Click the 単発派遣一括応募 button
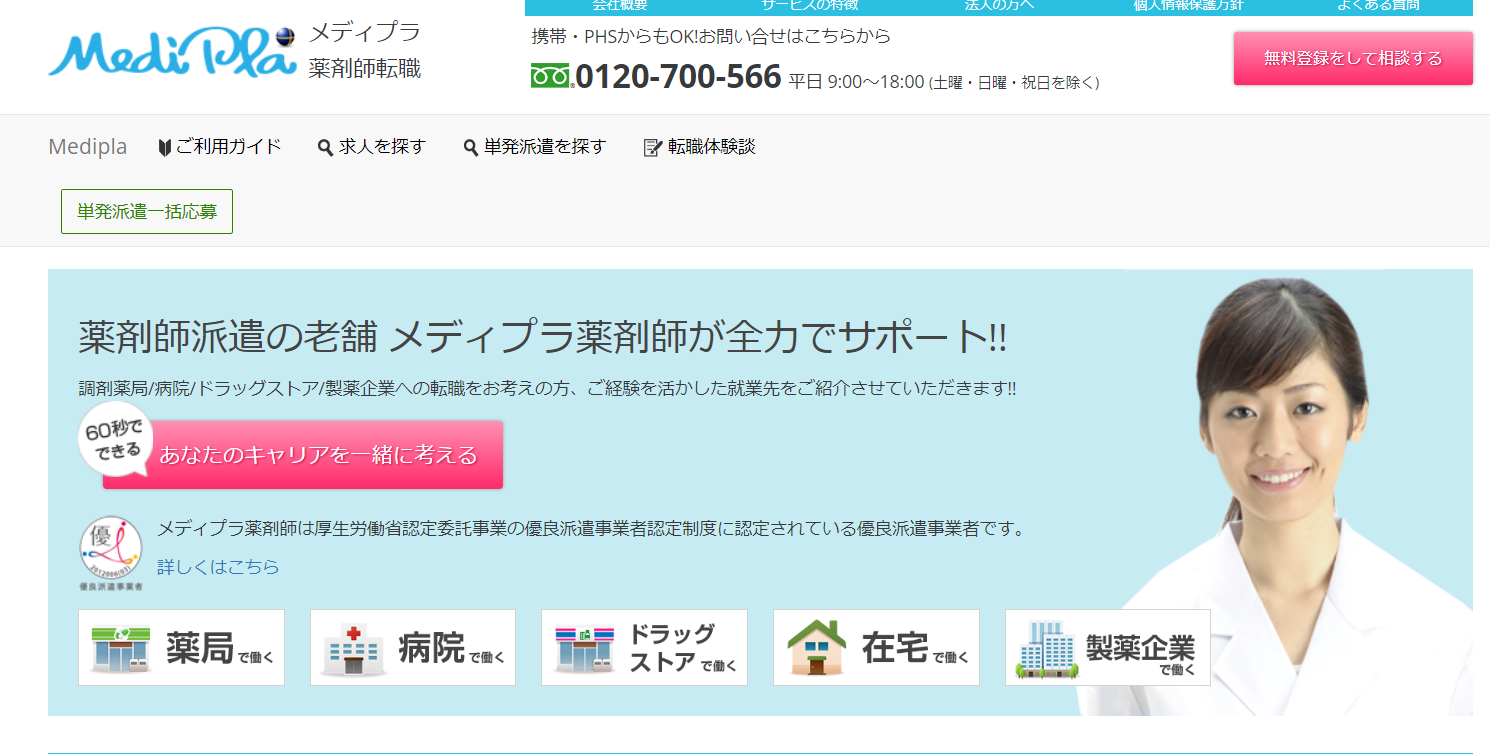This screenshot has height=754, width=1490. click(x=147, y=212)
